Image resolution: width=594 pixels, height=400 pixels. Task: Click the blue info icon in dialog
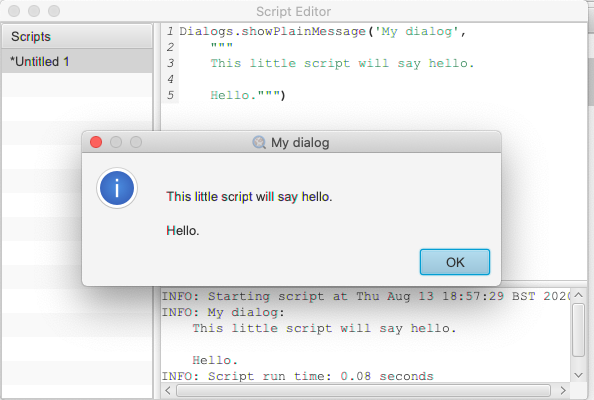(x=117, y=188)
